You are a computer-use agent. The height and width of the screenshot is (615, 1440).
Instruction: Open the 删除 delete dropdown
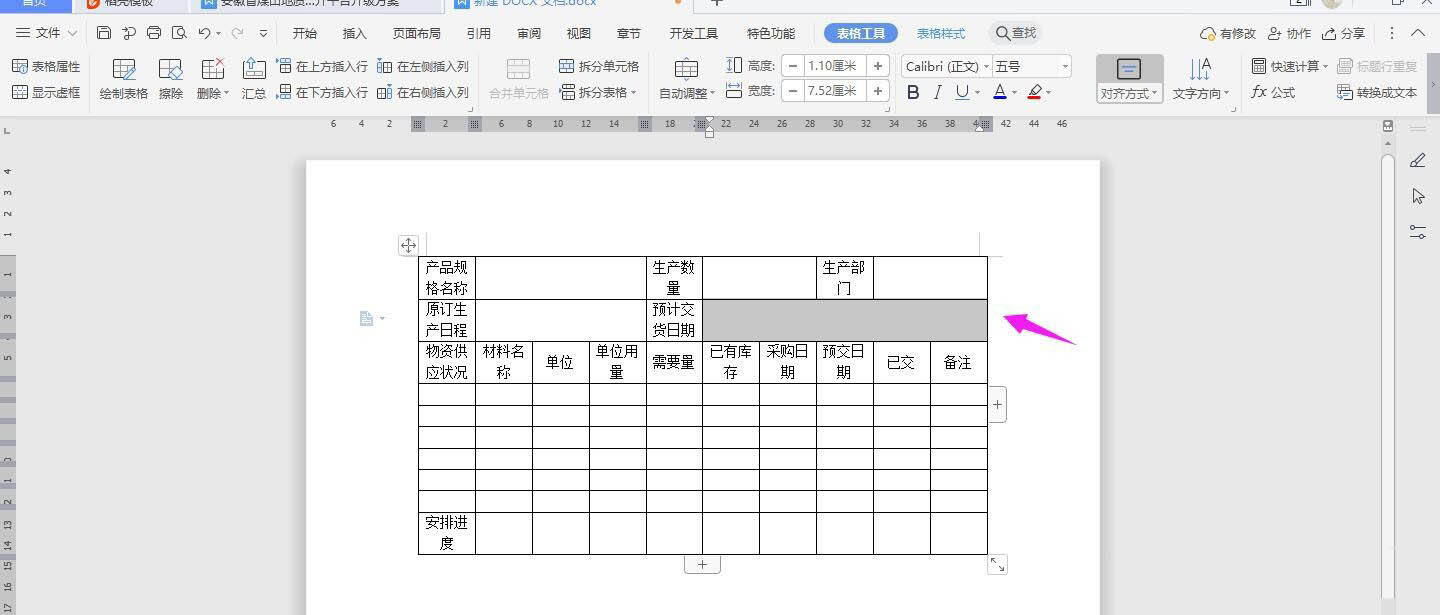[212, 80]
